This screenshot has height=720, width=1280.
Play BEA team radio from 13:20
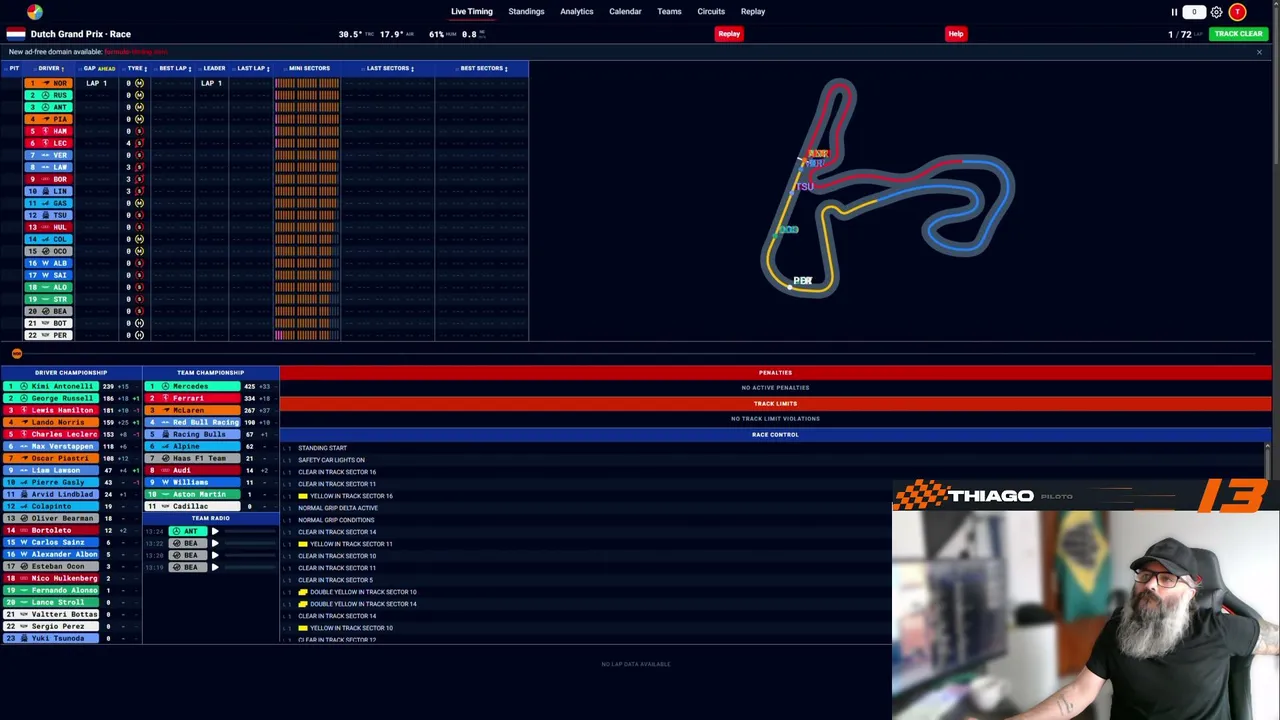215,555
